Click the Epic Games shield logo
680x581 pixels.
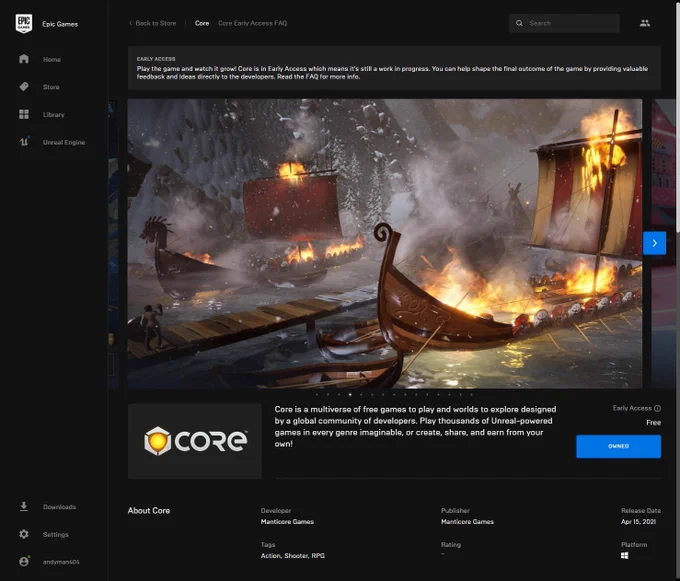[x=24, y=23]
